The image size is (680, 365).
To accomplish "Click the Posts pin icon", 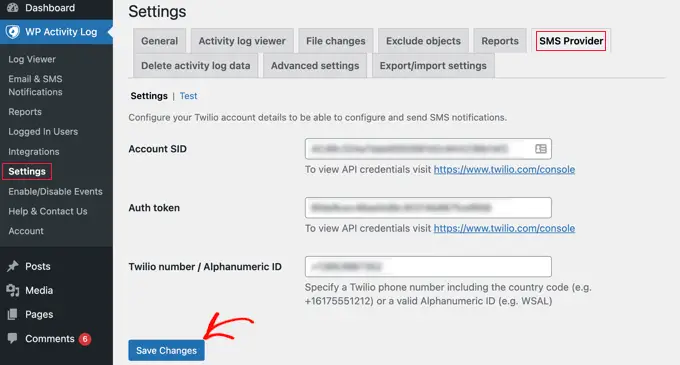I will (13, 266).
